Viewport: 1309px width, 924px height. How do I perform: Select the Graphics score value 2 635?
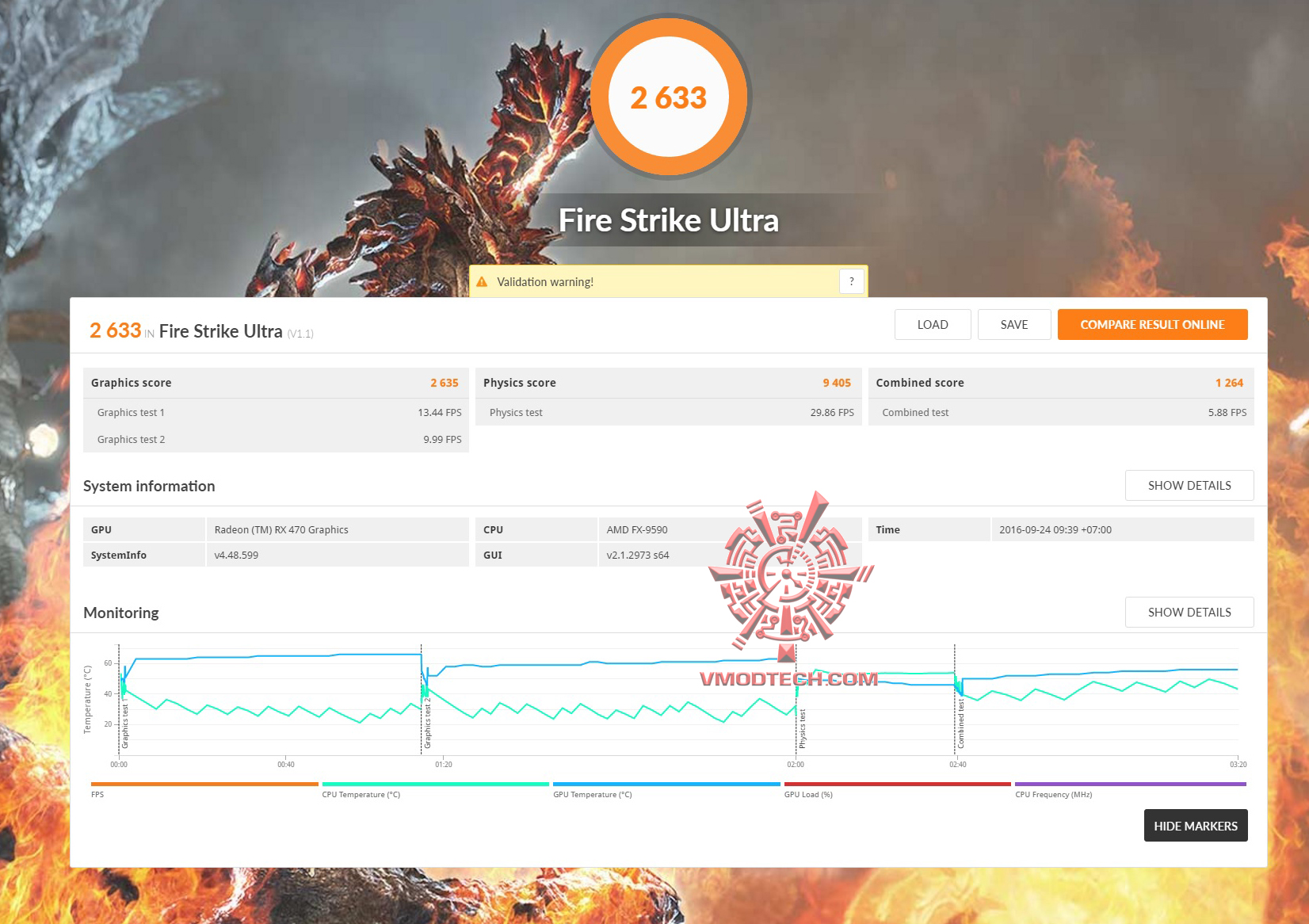point(445,383)
